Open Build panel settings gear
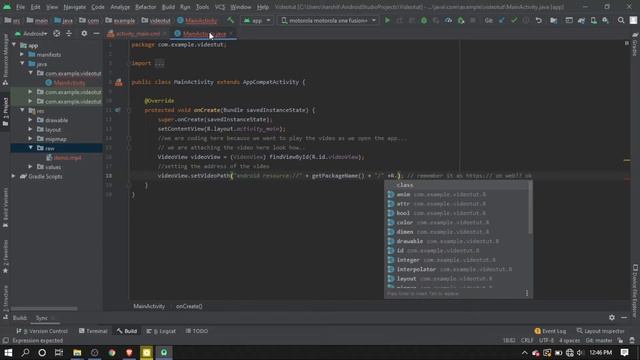The height and width of the screenshot is (360, 640). click(611, 317)
